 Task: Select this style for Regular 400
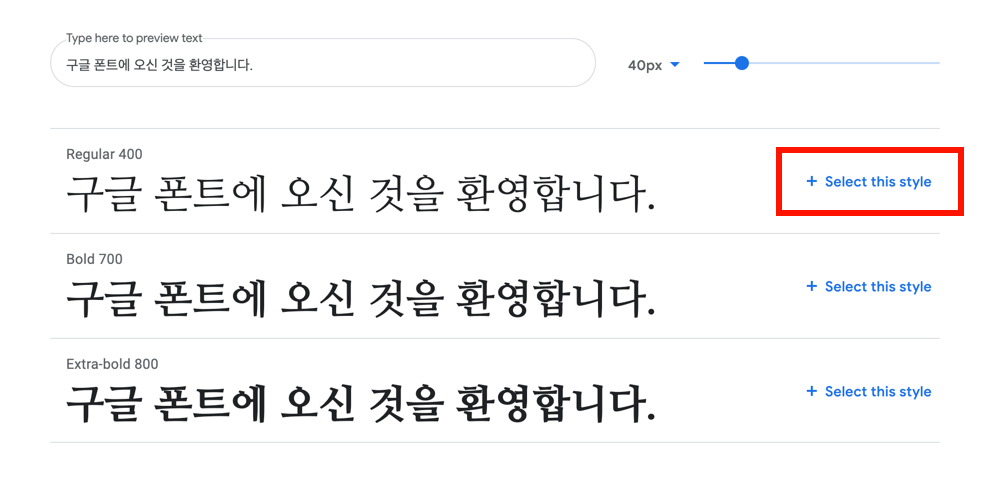point(869,182)
